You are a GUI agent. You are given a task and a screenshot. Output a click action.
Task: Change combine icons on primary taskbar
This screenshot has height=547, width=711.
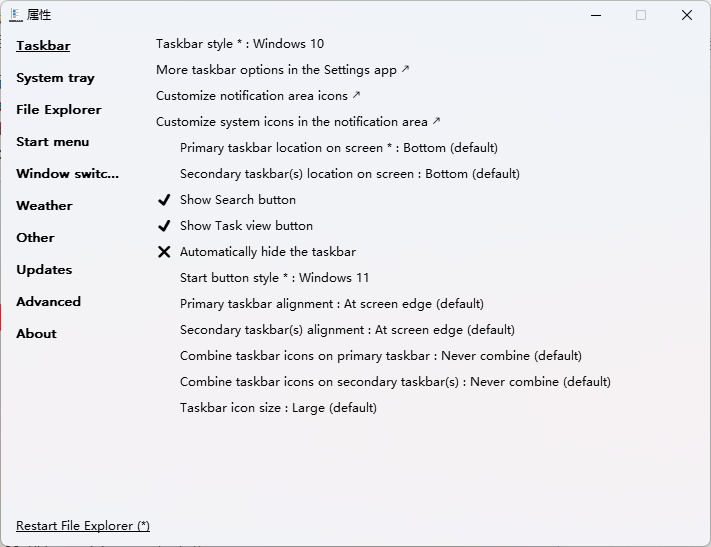coord(380,356)
